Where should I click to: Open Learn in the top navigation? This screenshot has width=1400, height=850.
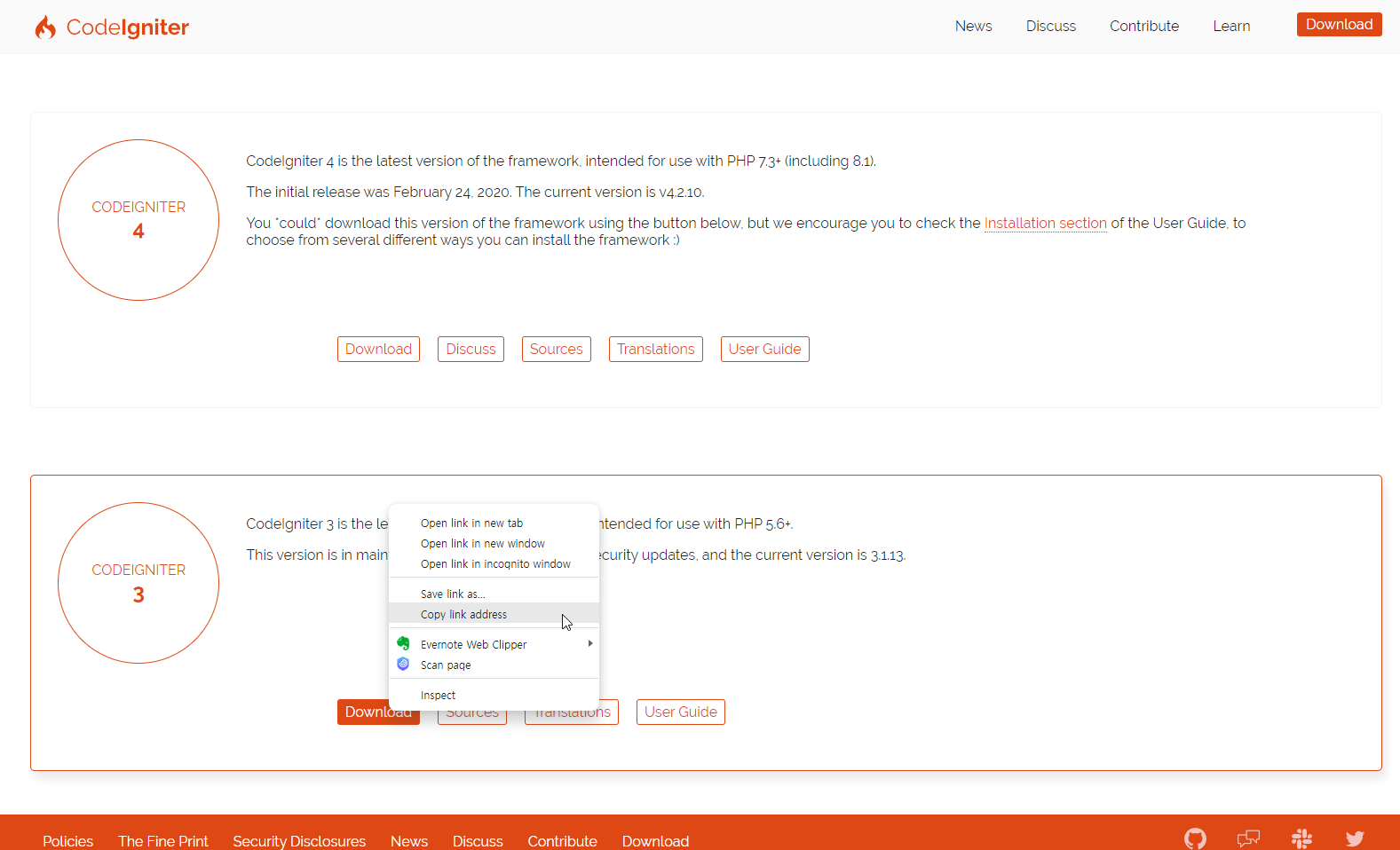(x=1231, y=27)
